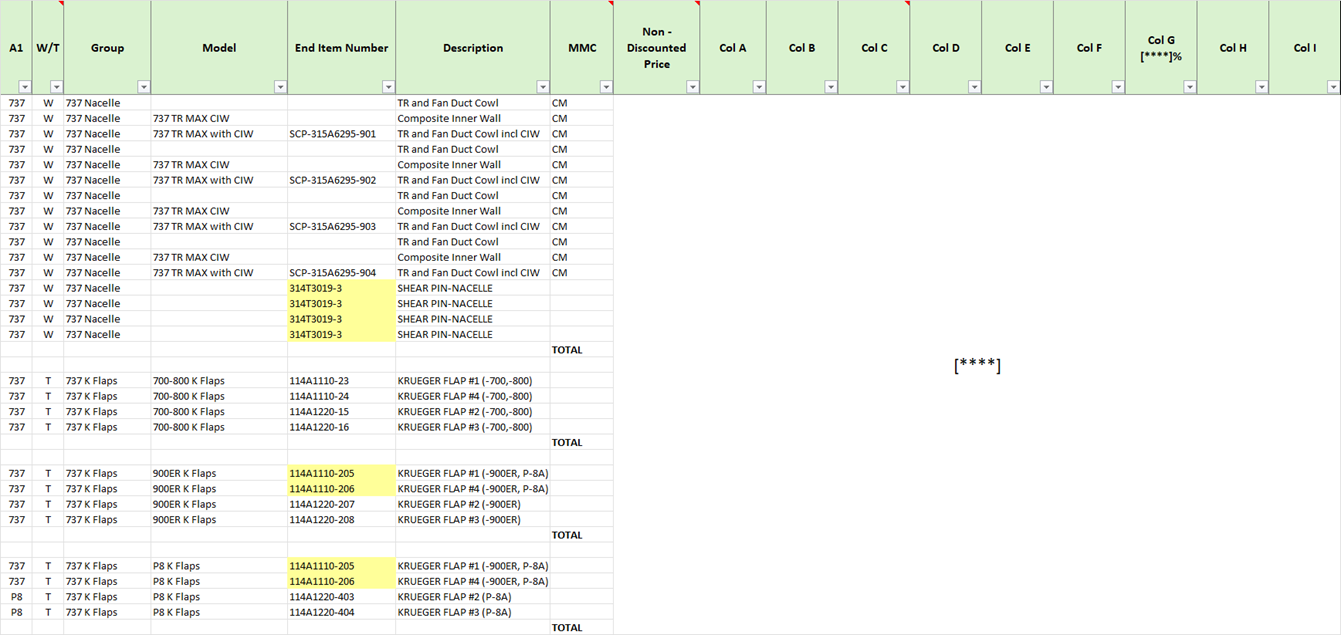Image resolution: width=1341 pixels, height=635 pixels.
Task: Select the Col D header cell
Action: pos(945,47)
